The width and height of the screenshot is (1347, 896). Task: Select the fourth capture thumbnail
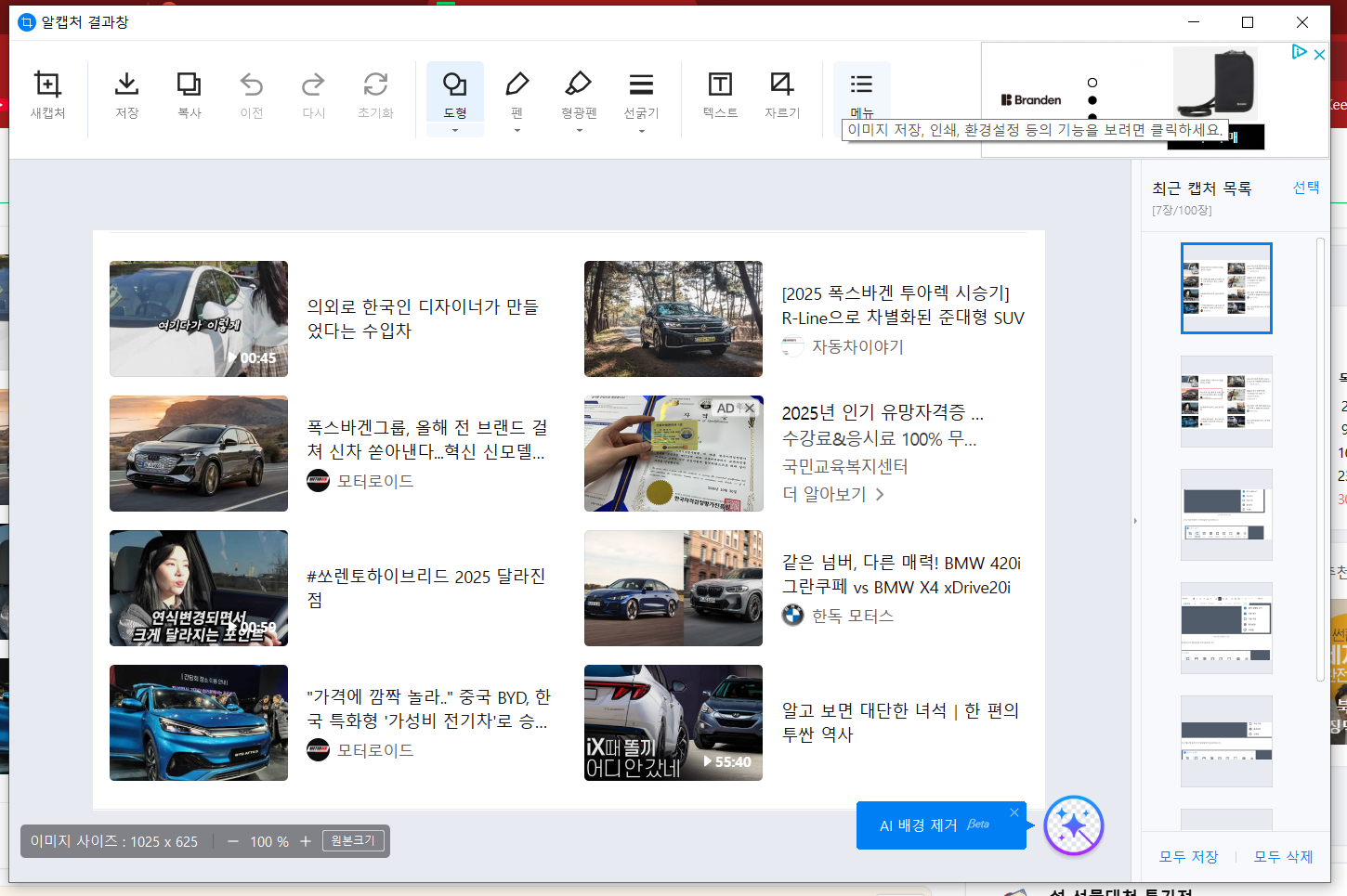click(x=1226, y=628)
